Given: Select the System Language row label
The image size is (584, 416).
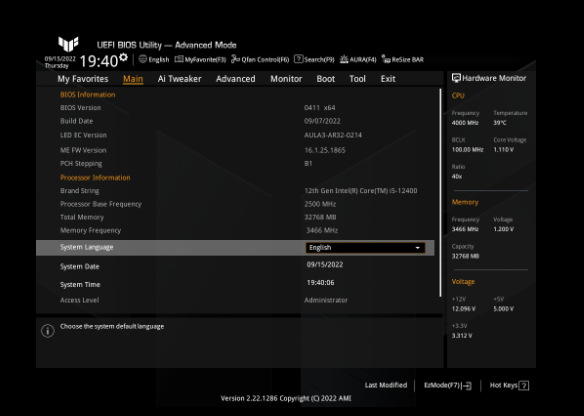Looking at the screenshot, I should pyautogui.click(x=86, y=247).
